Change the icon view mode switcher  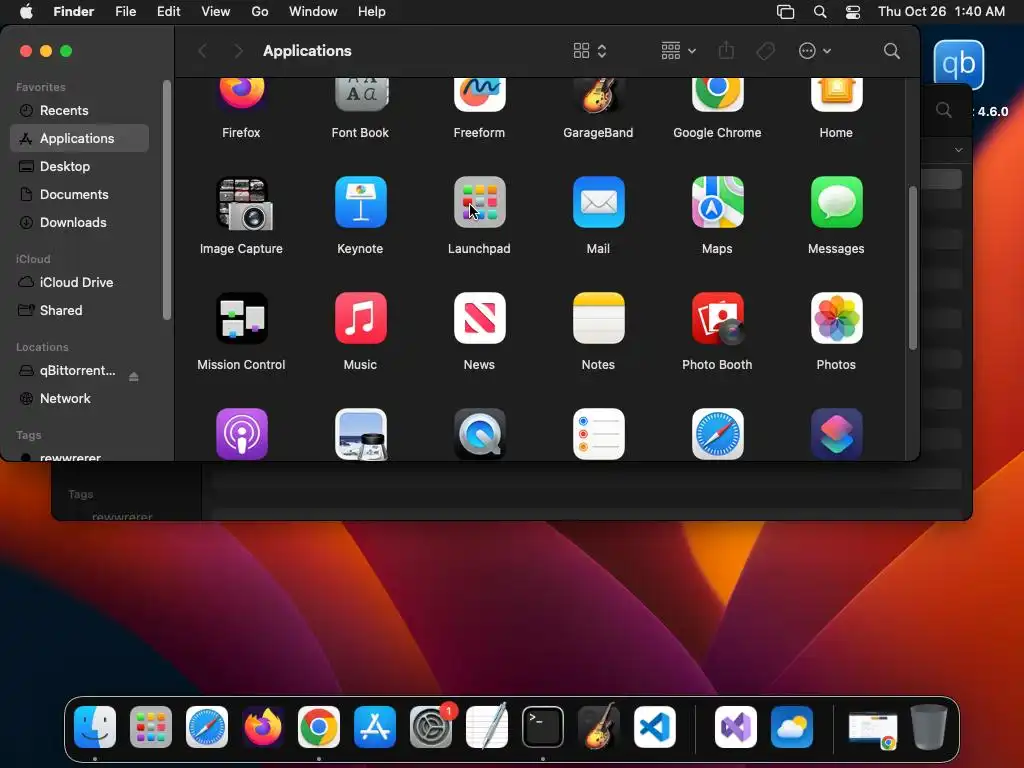click(x=590, y=51)
